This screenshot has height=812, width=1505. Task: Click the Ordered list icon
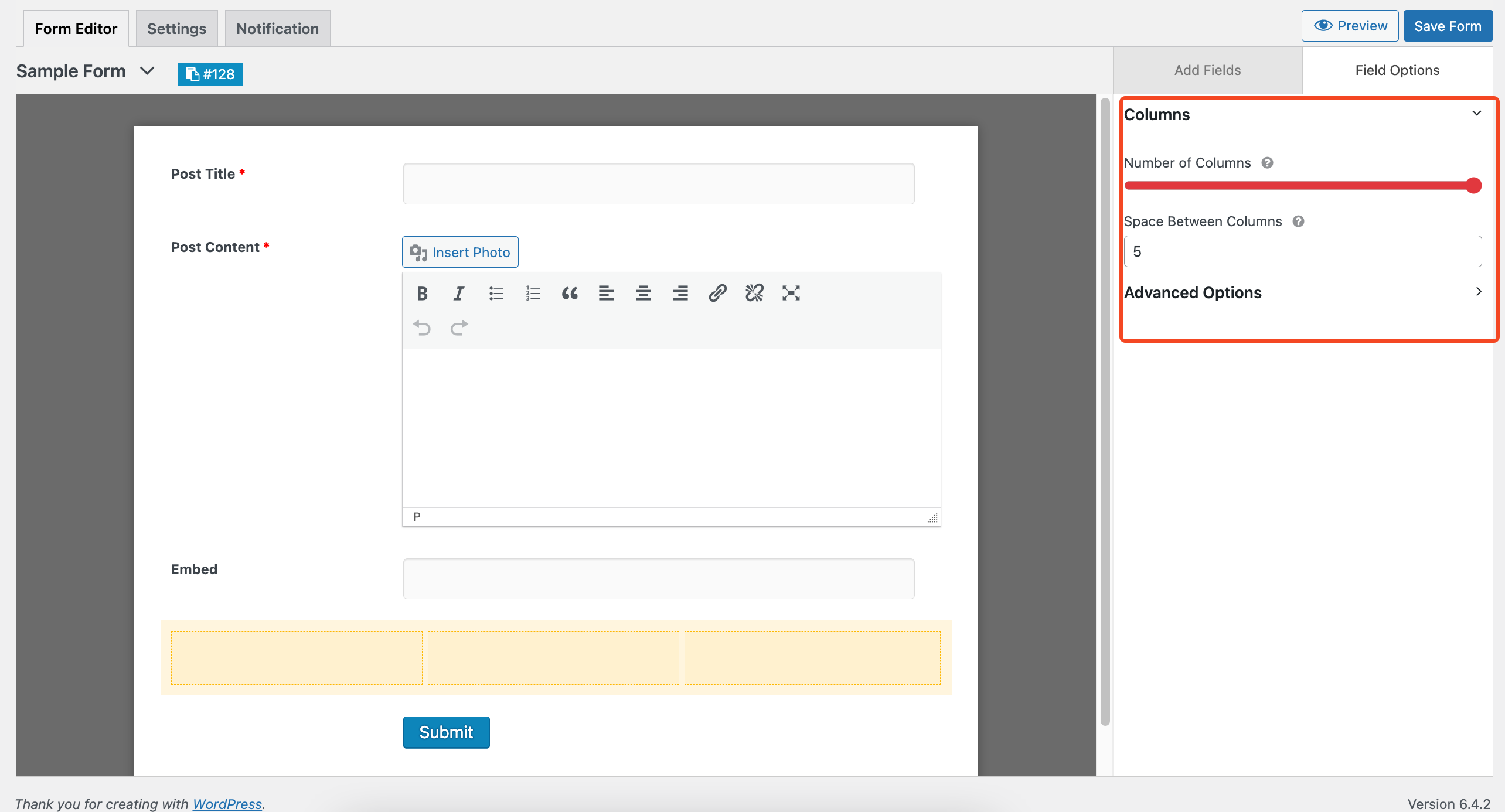(x=532, y=292)
